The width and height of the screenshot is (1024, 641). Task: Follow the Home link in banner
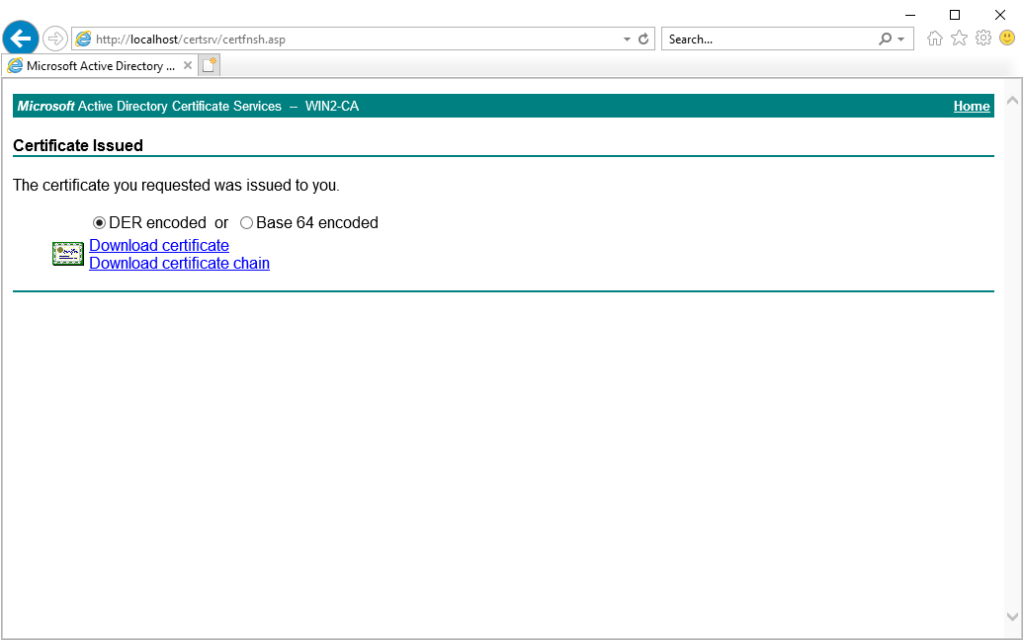click(x=971, y=106)
